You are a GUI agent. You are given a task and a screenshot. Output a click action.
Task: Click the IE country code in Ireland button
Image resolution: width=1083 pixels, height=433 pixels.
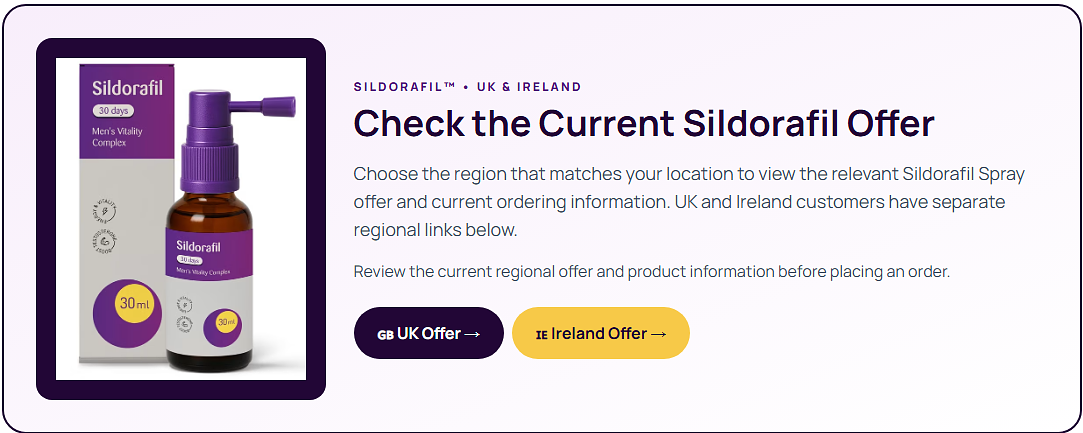point(542,334)
